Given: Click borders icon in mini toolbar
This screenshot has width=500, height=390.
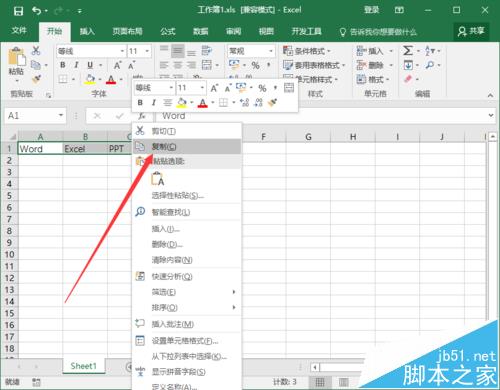Looking at the screenshot, I should (x=223, y=103).
